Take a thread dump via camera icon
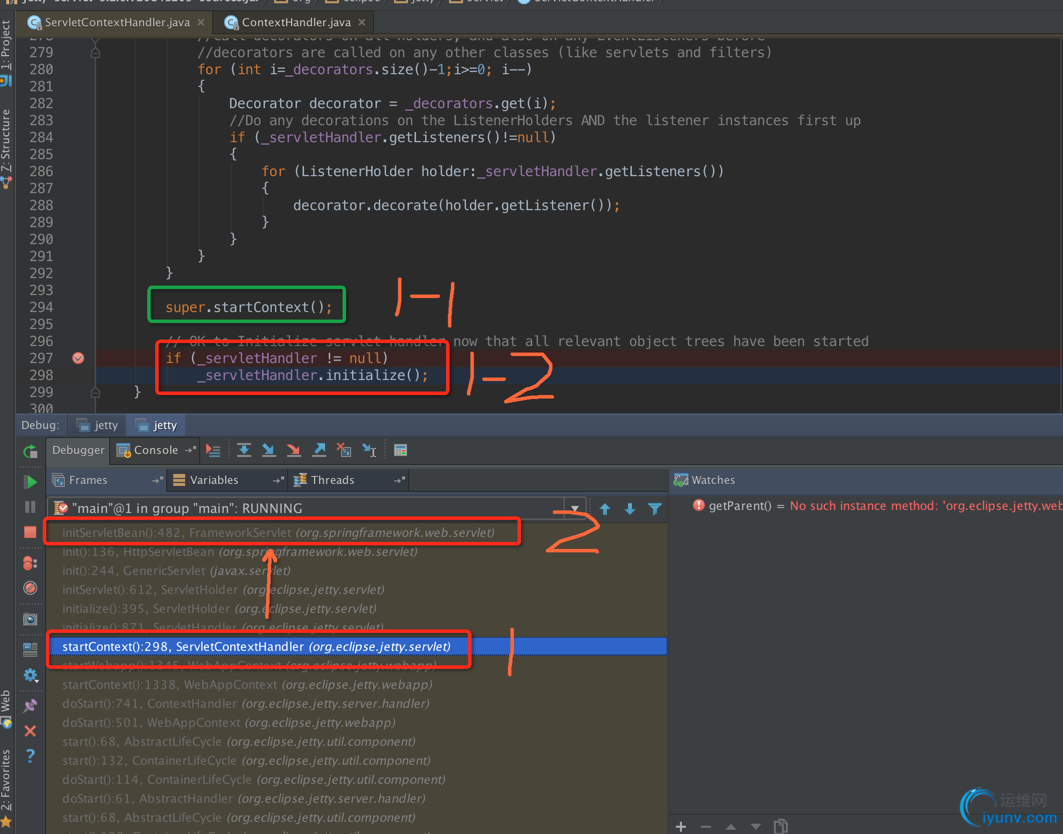This screenshot has height=834, width=1063. 30,619
